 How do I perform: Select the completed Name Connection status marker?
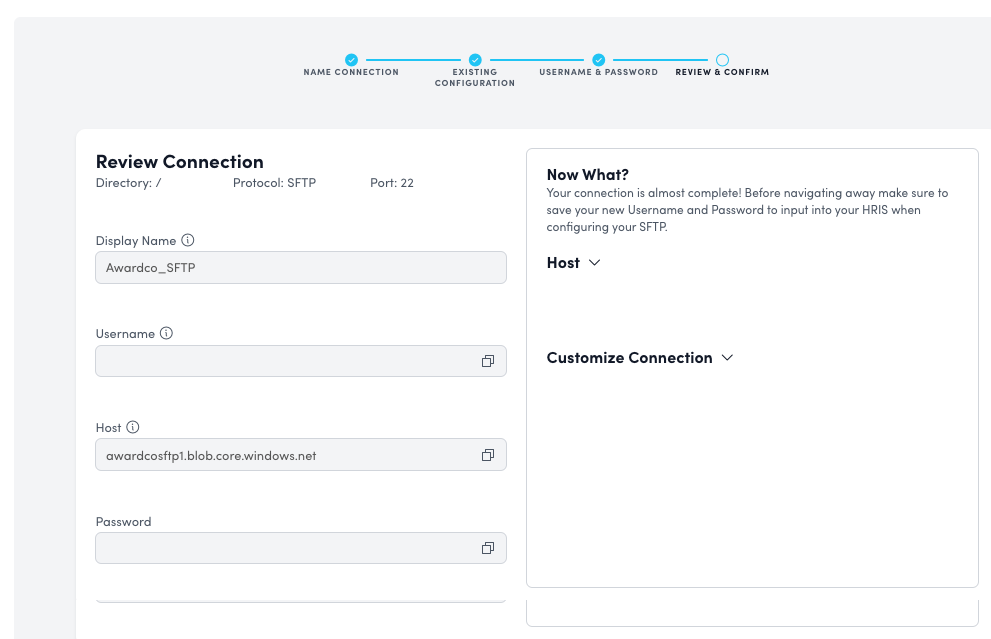pos(351,60)
